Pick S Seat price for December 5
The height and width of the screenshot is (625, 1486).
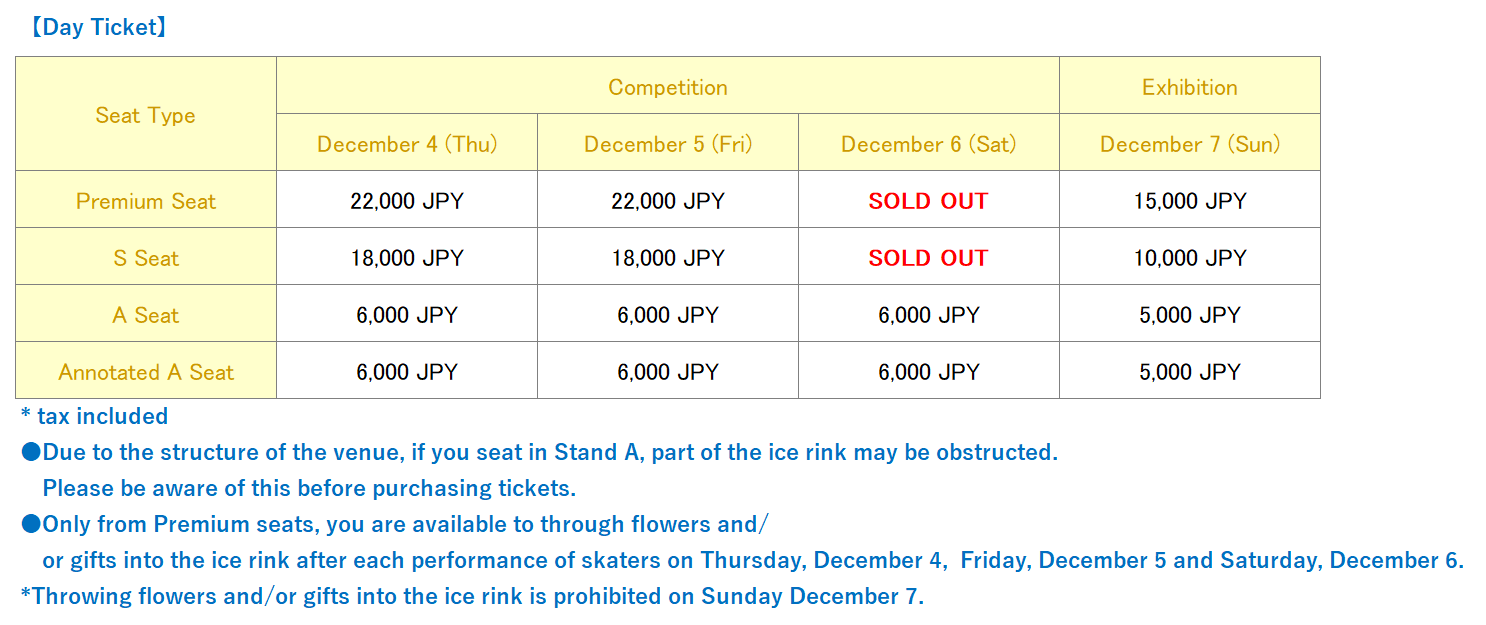(x=667, y=258)
